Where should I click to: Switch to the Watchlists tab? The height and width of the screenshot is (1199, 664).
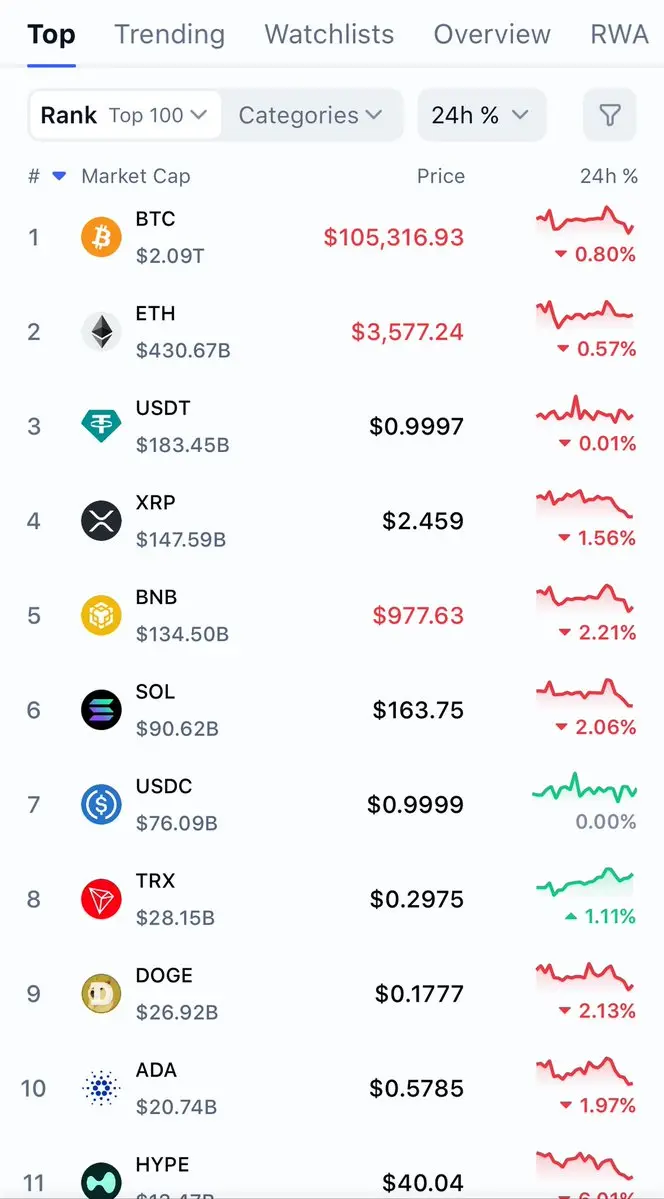329,35
